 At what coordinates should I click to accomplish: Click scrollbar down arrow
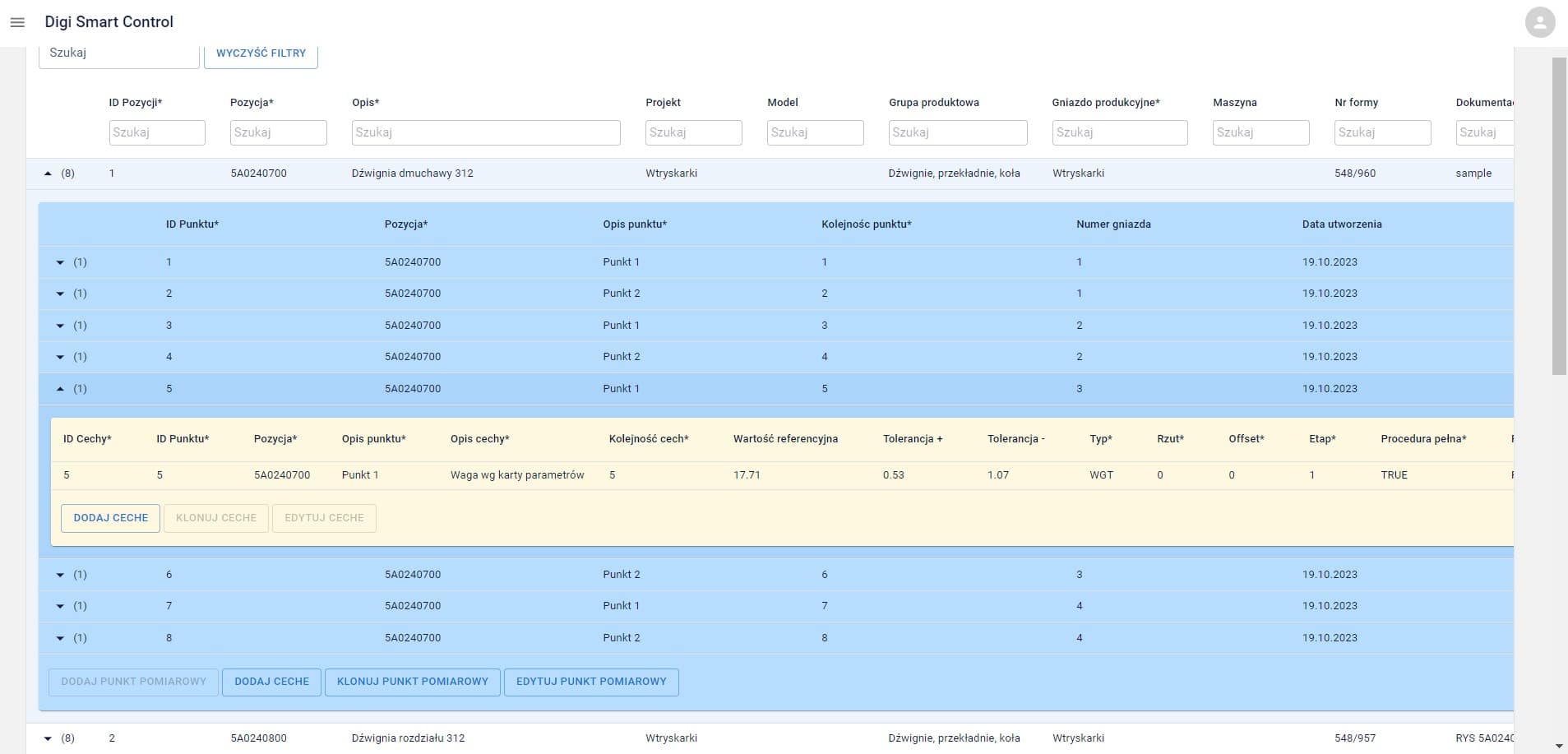tap(1559, 747)
